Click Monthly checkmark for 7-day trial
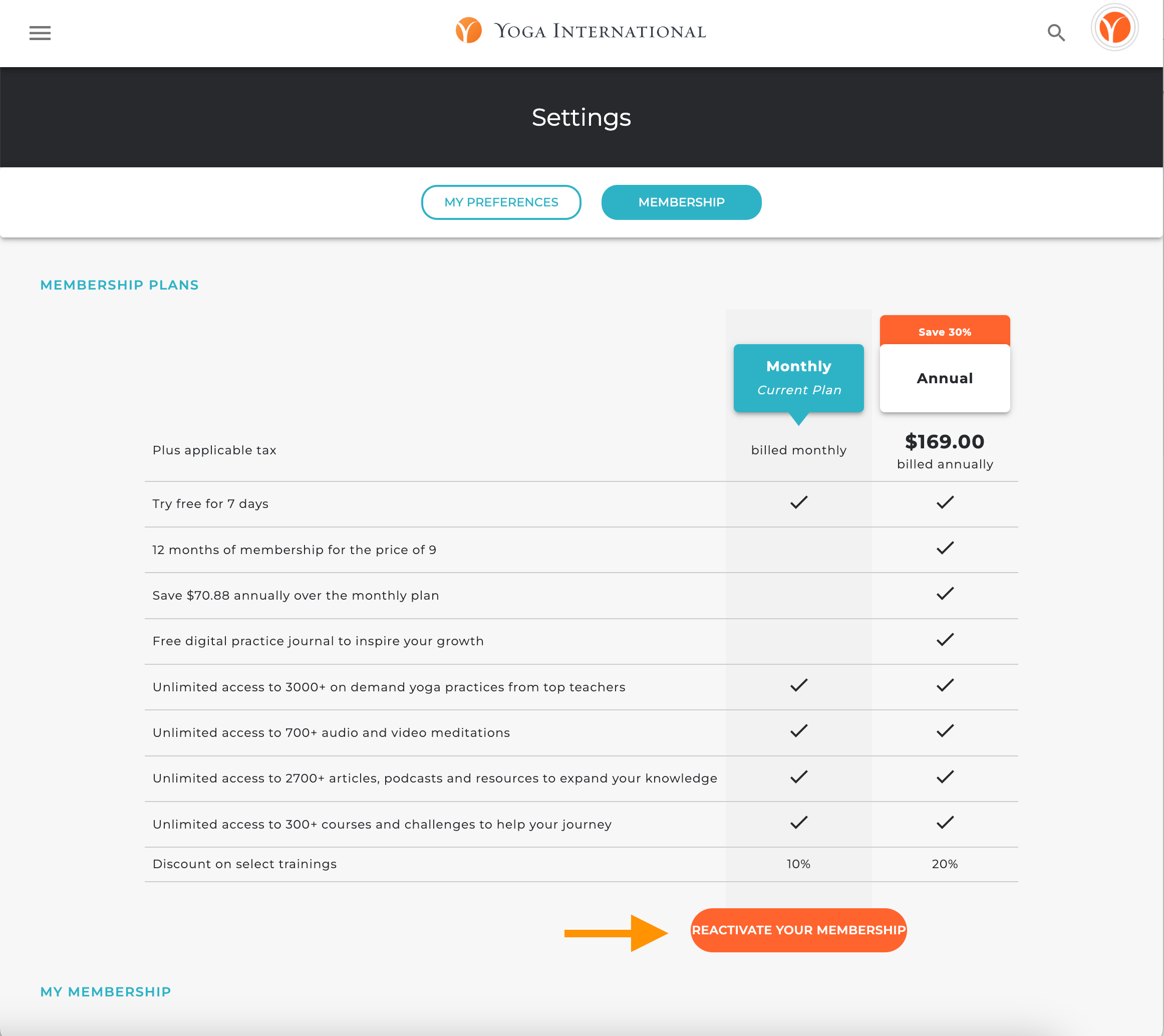 tap(798, 502)
